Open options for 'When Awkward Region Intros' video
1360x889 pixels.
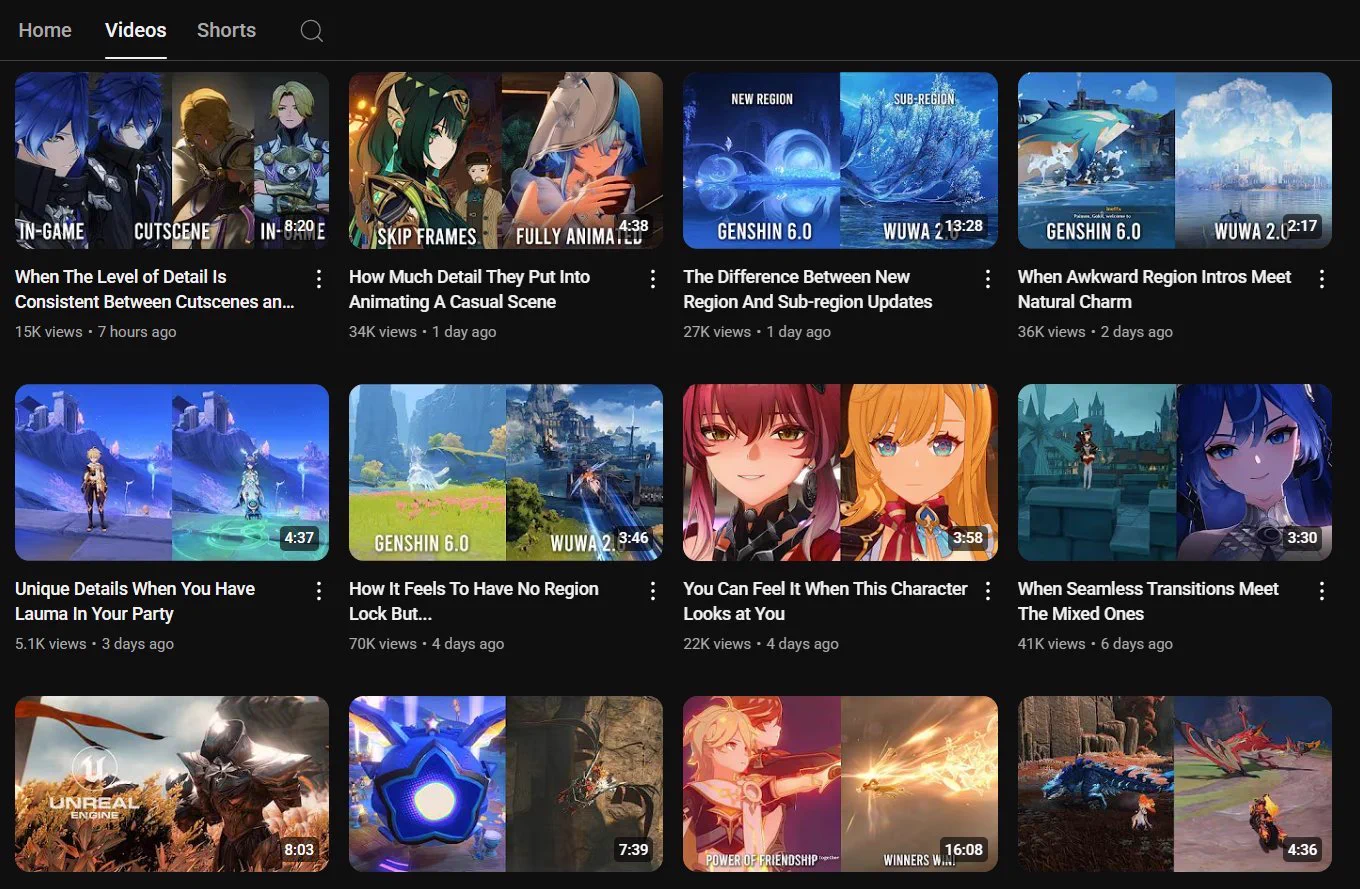[1322, 278]
